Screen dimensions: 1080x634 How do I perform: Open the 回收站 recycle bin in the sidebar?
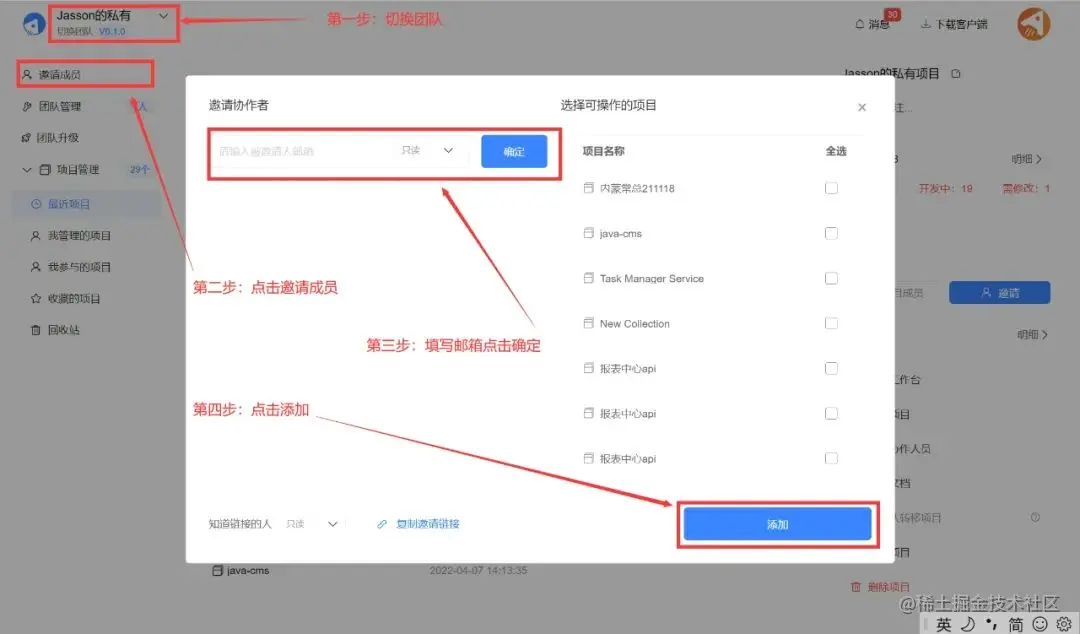60,328
